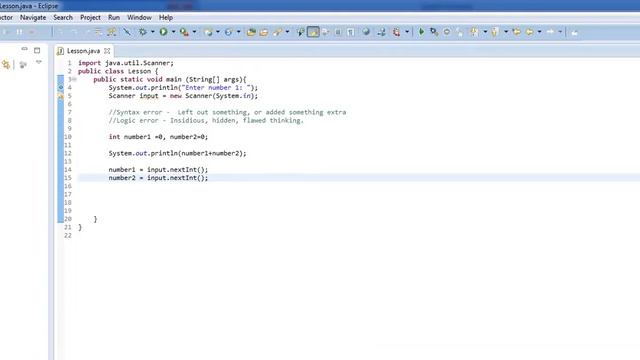Toggle the Breadcrumb icon in toolbar

point(300,32)
